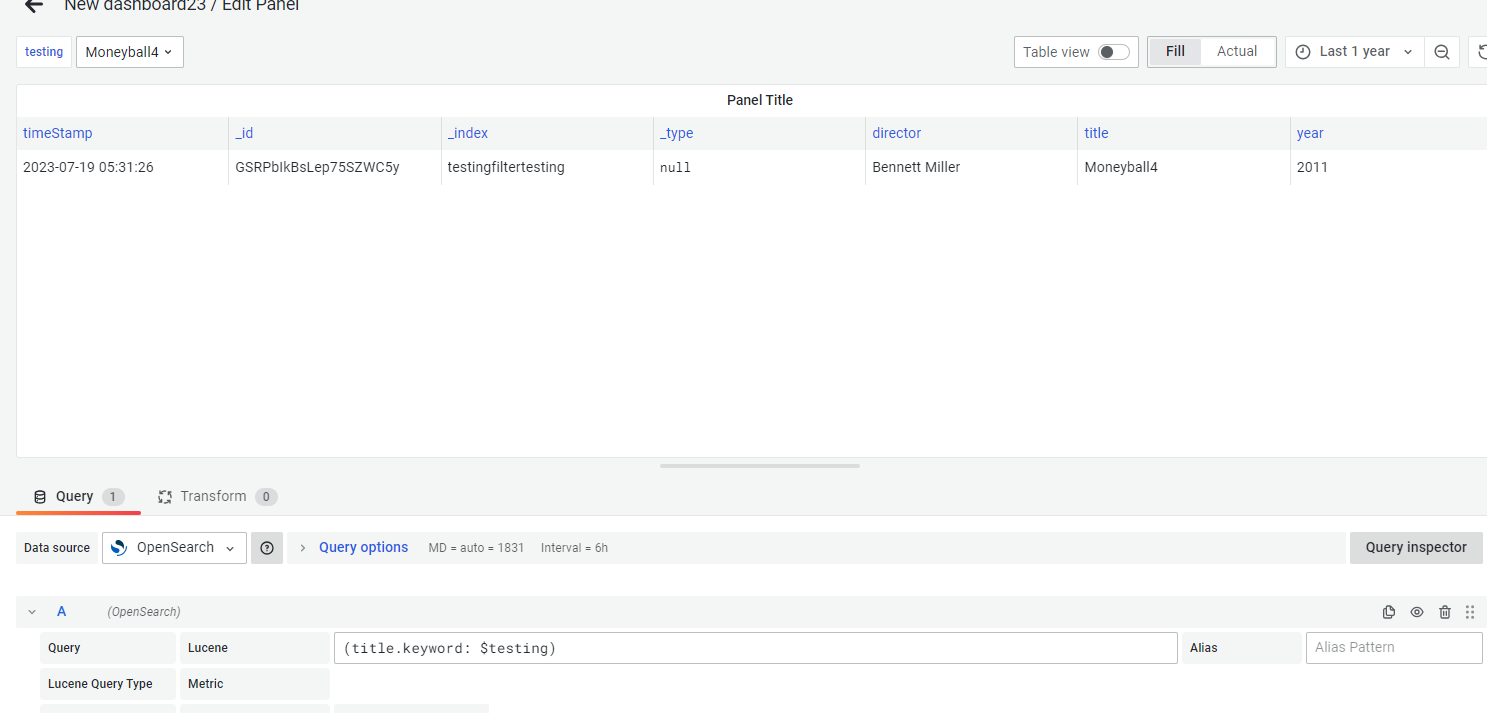The width and height of the screenshot is (1487, 713).
Task: Keep Fill mode selected for panel sizing
Action: tap(1174, 51)
